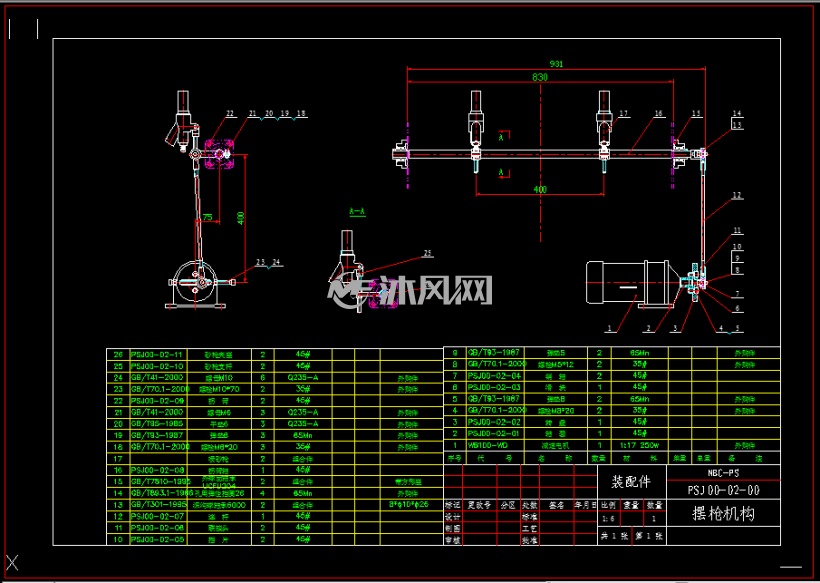This screenshot has height=583, width=820.
Task: Select standard code GB/T301-1995
Action: point(158,505)
